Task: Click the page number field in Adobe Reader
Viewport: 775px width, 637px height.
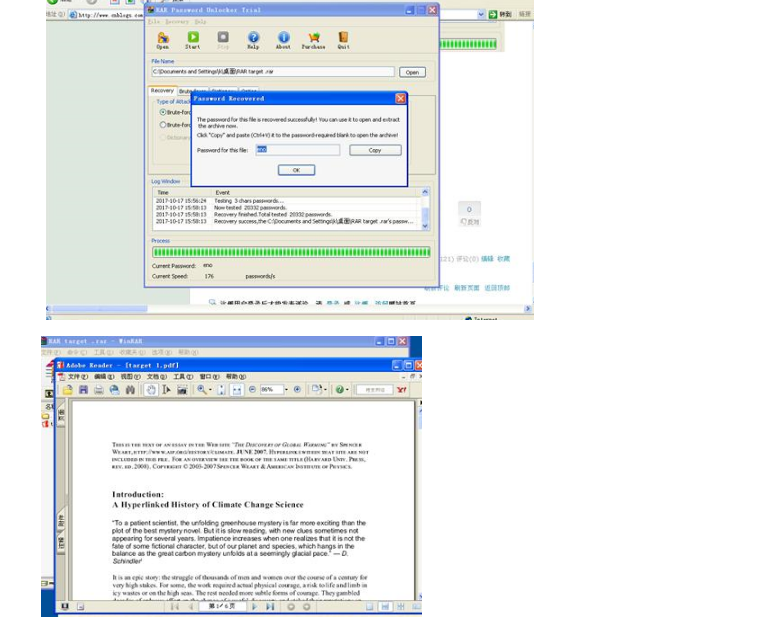Action: click(x=222, y=606)
